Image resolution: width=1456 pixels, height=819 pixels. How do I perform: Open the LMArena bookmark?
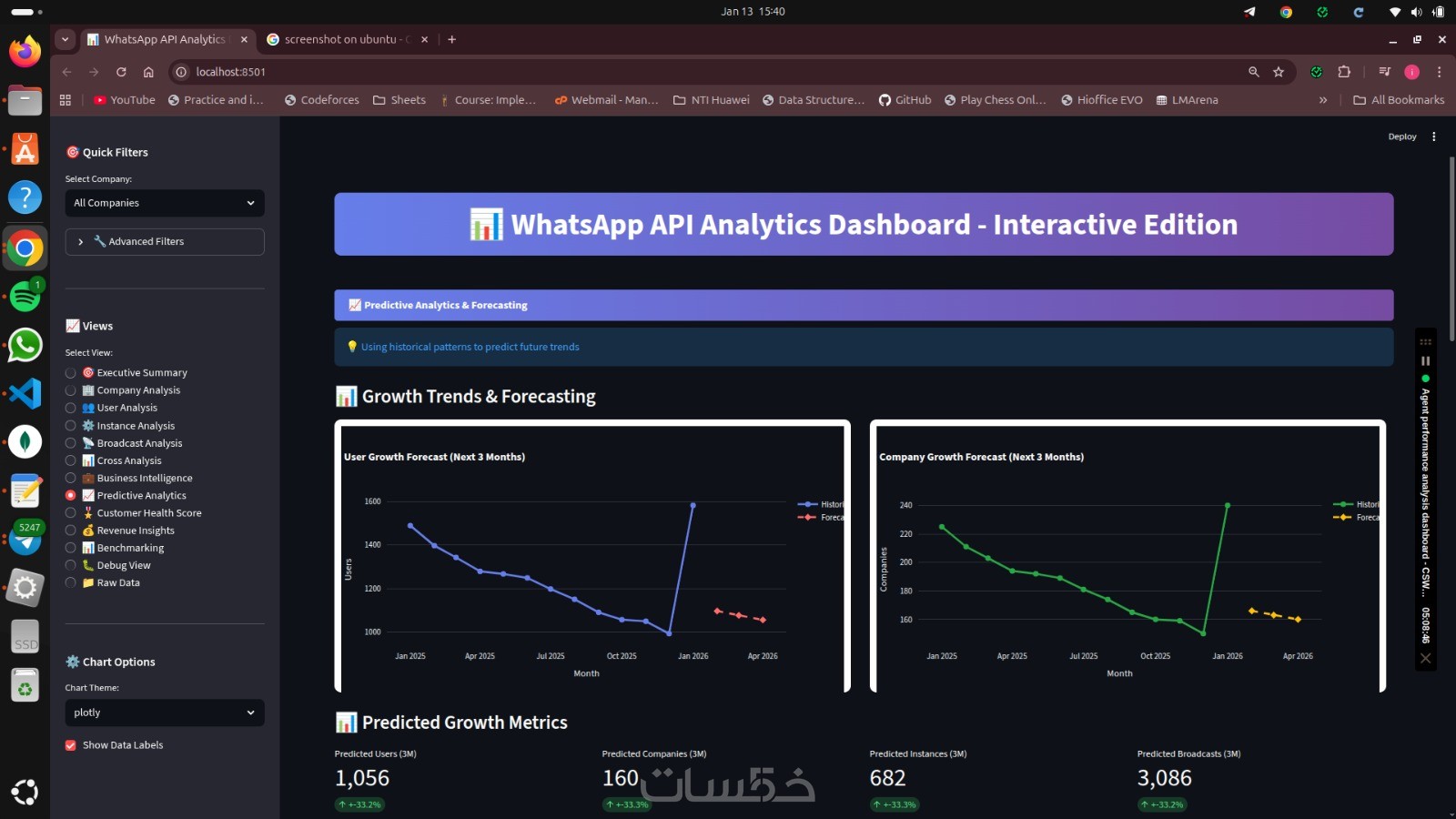[x=1187, y=100]
